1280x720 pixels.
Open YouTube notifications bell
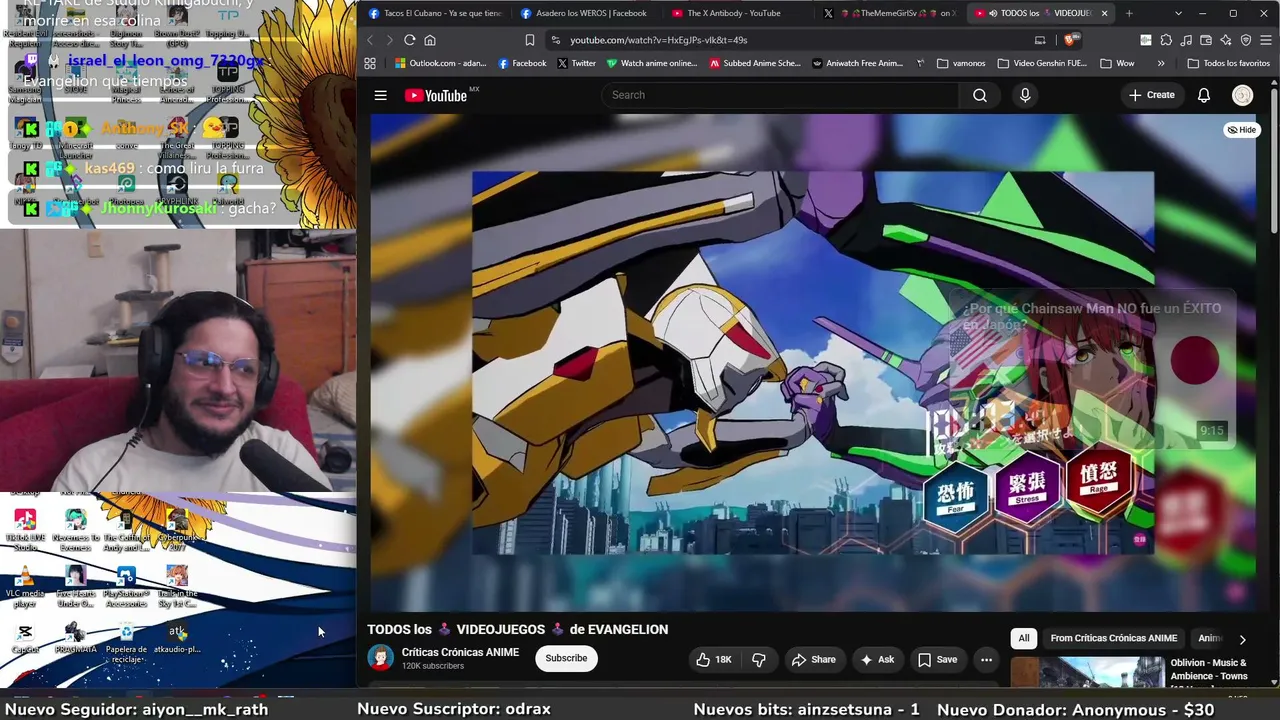[1204, 95]
